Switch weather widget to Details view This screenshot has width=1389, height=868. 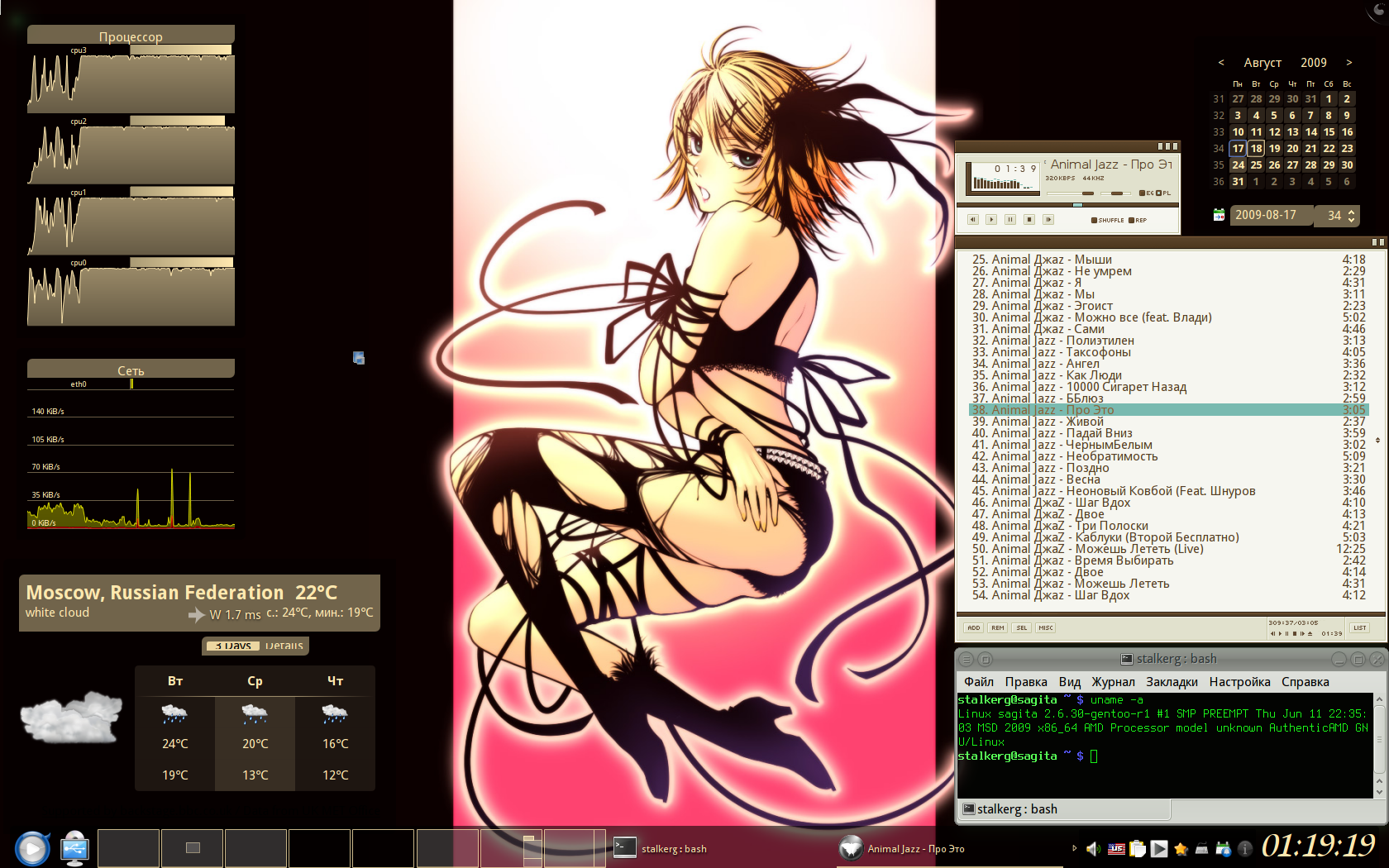click(284, 646)
